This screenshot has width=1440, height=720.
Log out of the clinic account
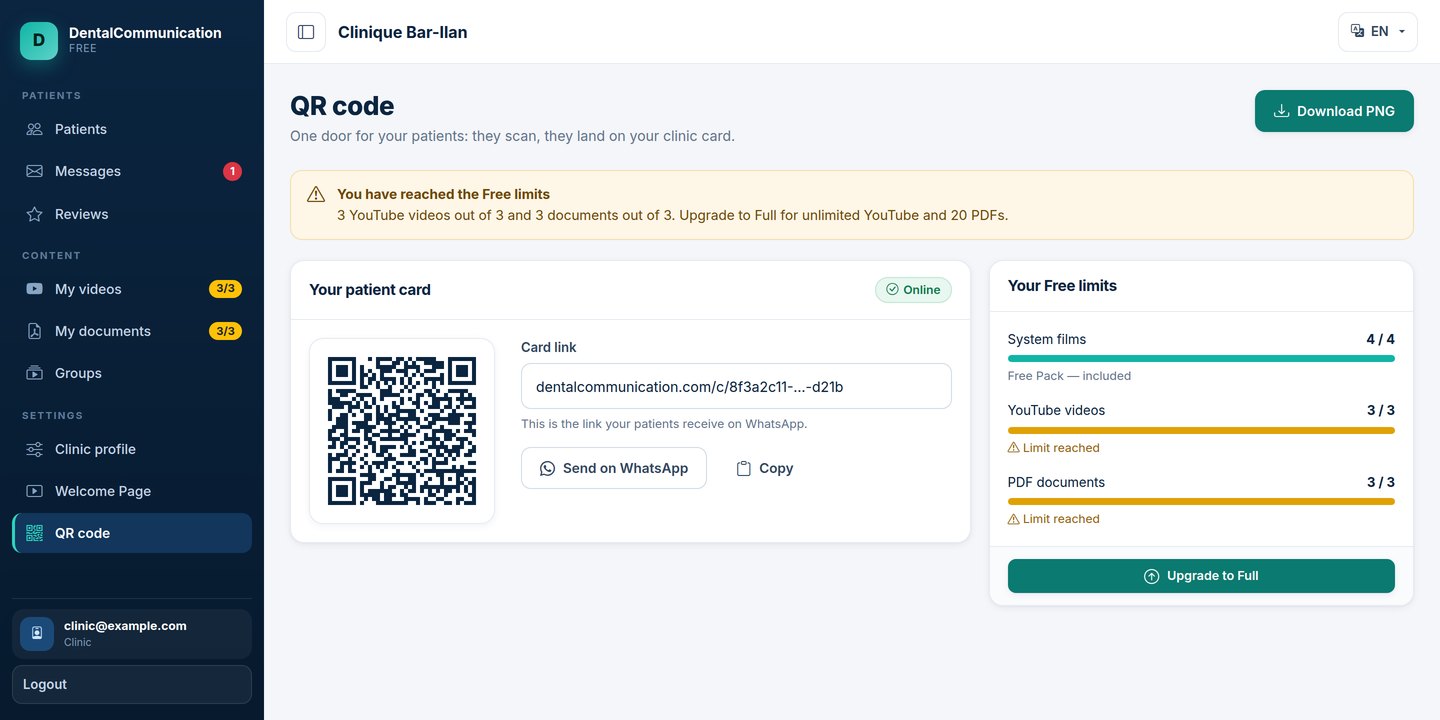coord(132,684)
